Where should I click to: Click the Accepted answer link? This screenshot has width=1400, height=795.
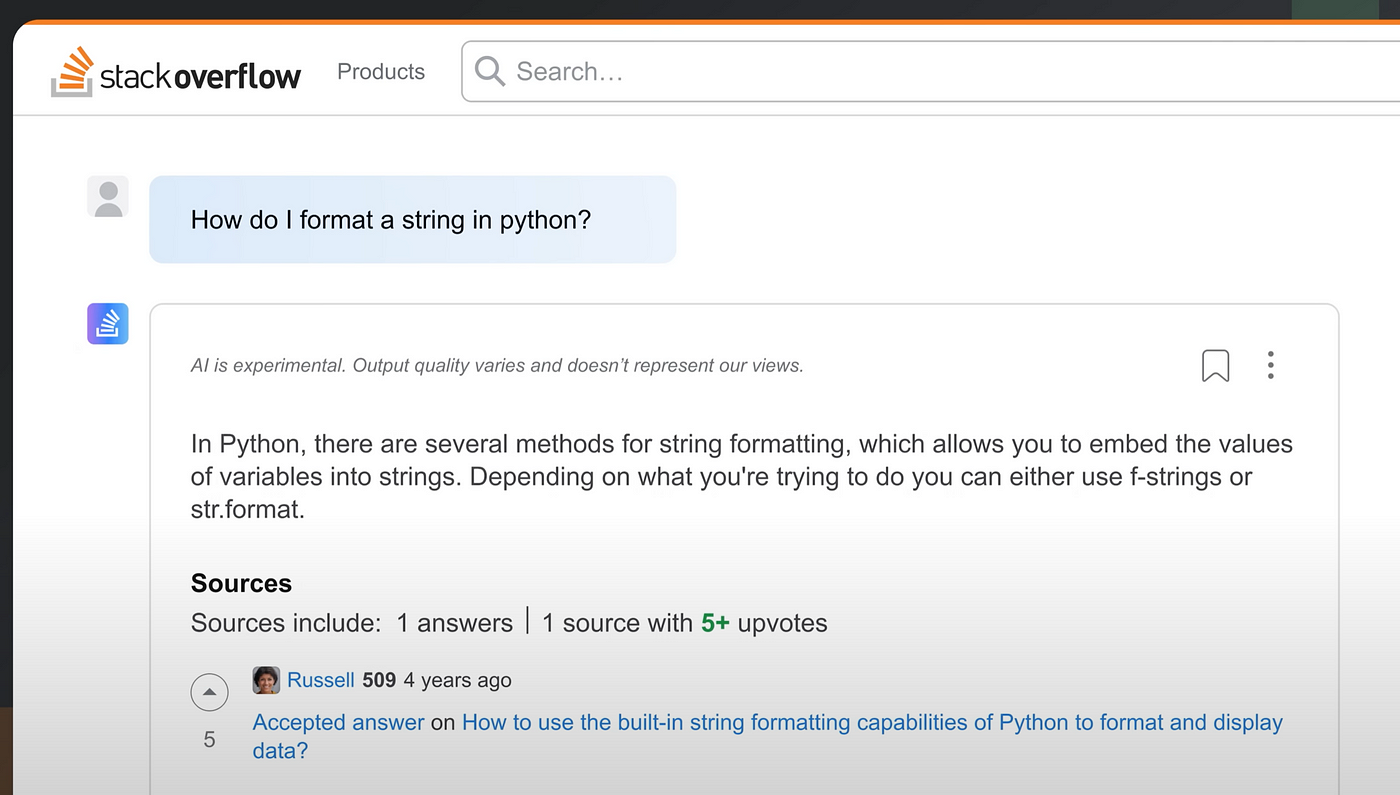(x=339, y=722)
